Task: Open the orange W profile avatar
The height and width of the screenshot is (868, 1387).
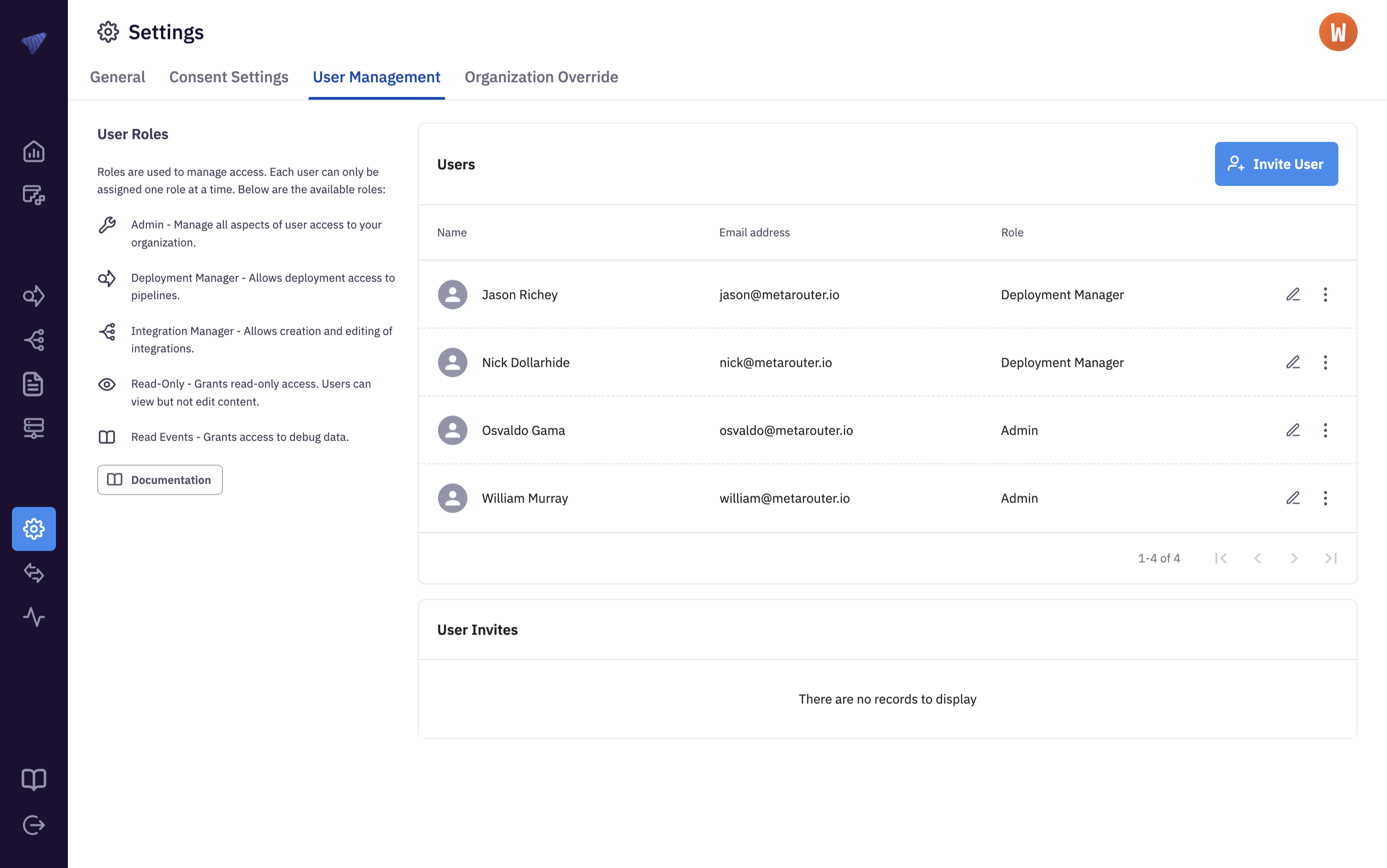Action: pyautogui.click(x=1337, y=32)
